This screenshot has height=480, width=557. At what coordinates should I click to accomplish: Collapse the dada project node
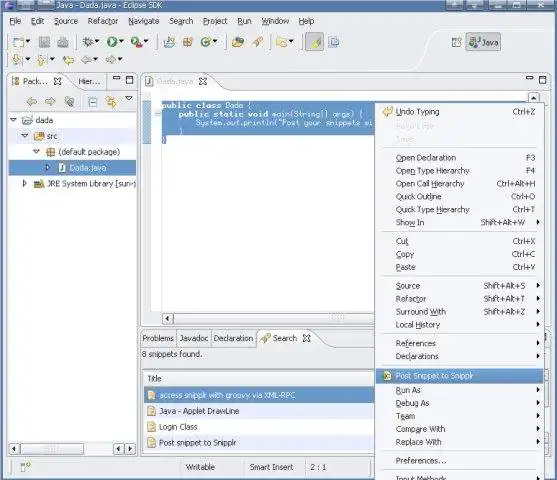point(13,120)
